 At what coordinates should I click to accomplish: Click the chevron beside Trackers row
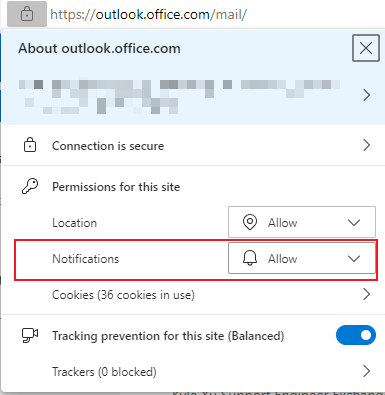coord(366,371)
